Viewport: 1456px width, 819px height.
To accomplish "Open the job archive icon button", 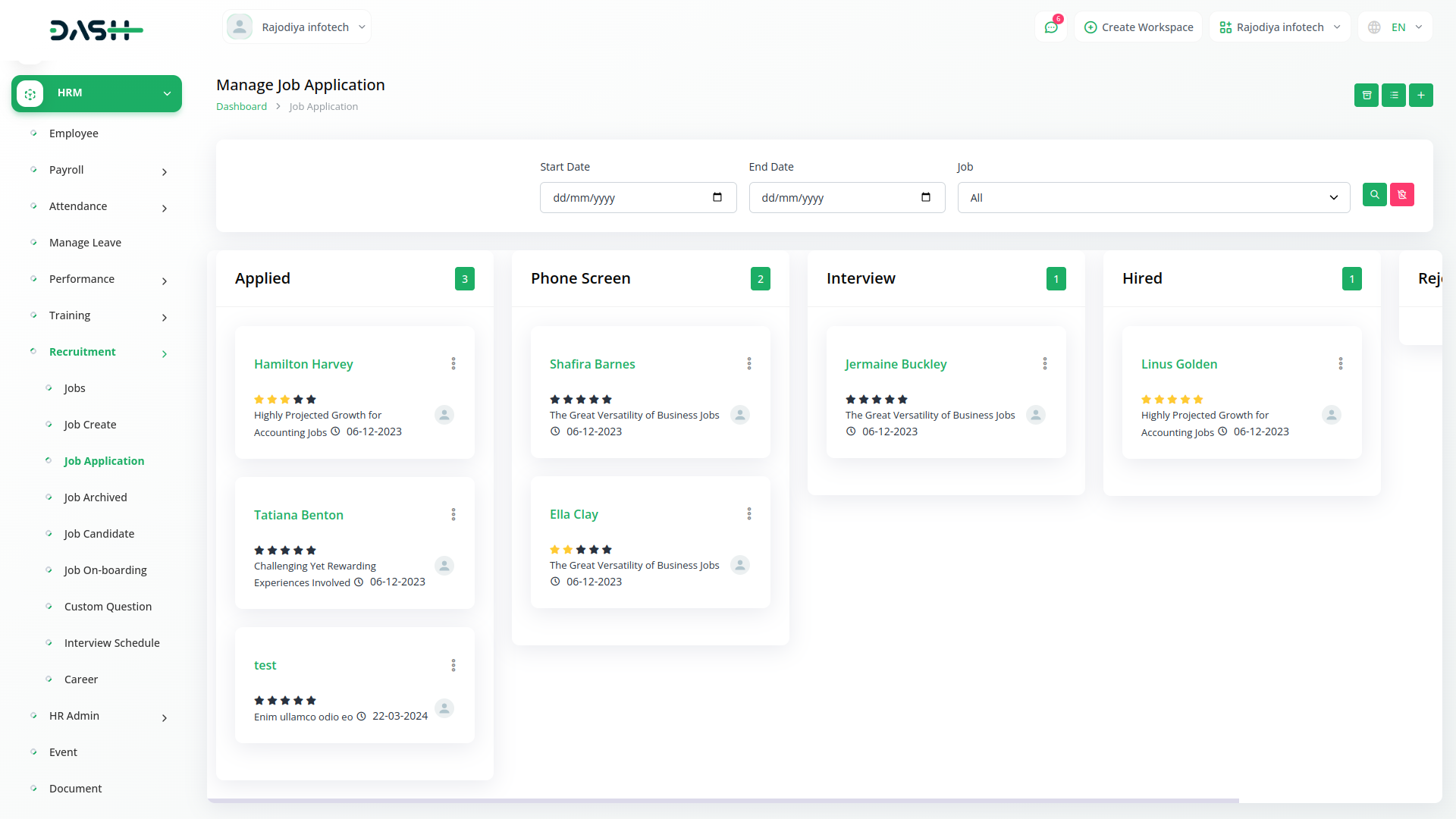I will pyautogui.click(x=1366, y=96).
